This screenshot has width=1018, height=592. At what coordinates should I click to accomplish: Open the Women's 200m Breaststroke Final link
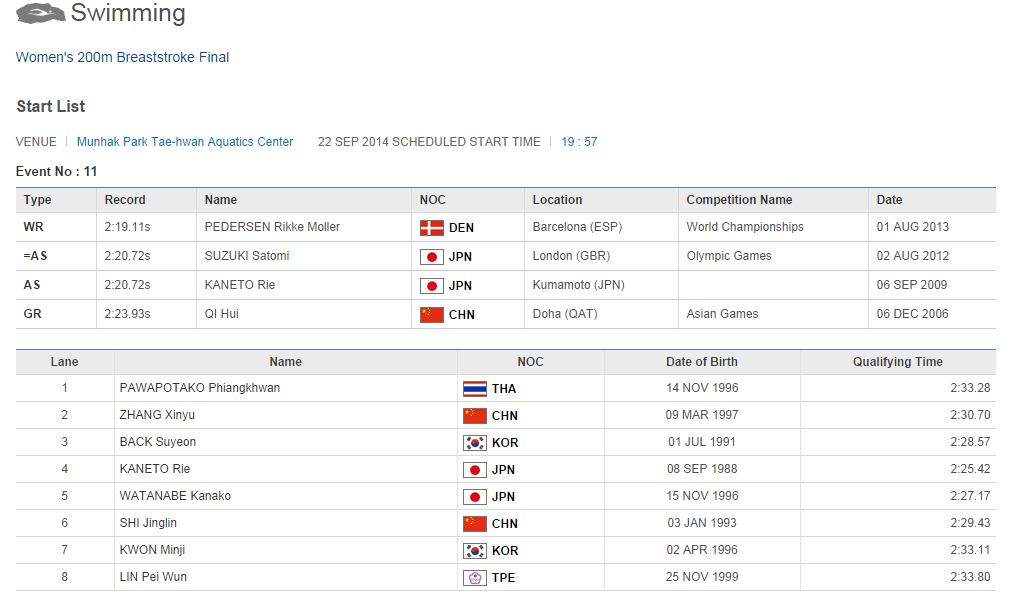(123, 58)
